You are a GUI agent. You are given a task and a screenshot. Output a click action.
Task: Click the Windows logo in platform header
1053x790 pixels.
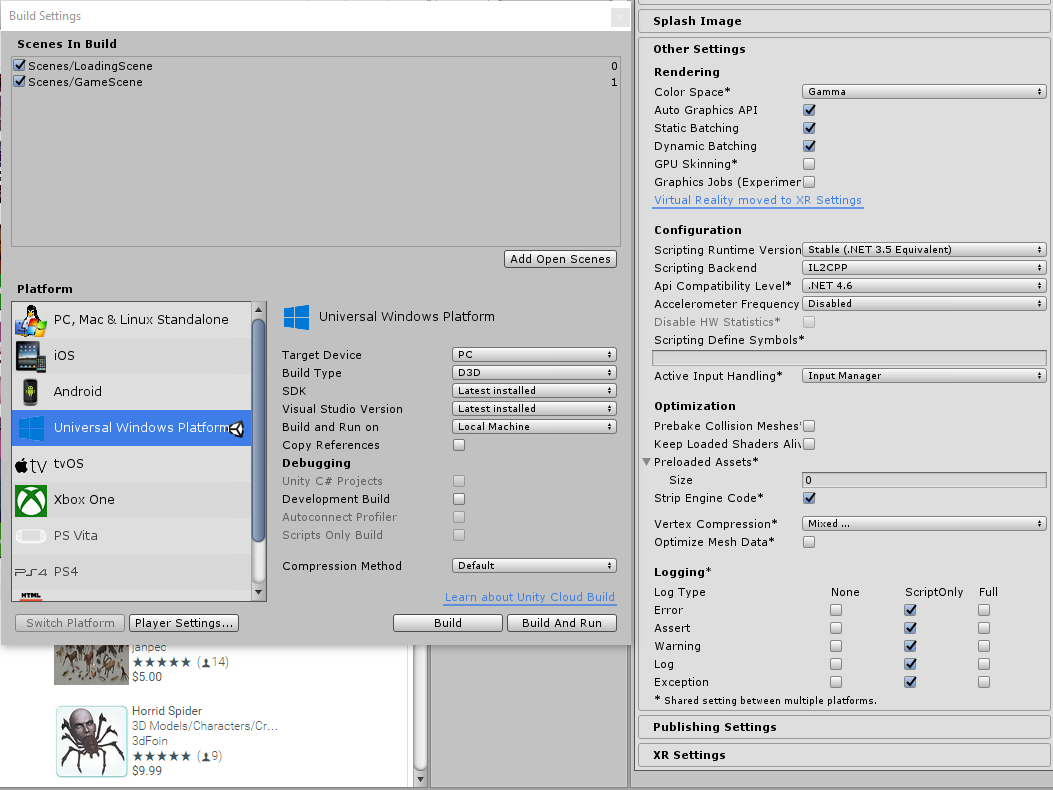[x=296, y=317]
